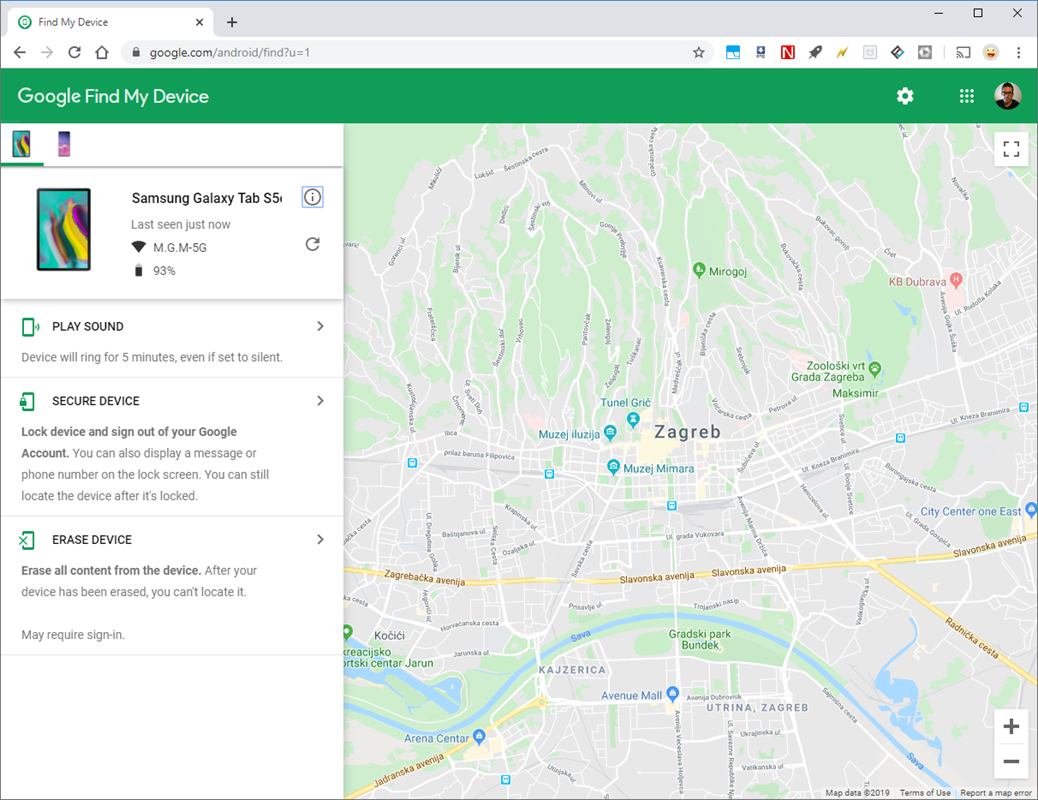Click the Cast extension icon
This screenshot has width=1038, height=800.
[x=963, y=52]
